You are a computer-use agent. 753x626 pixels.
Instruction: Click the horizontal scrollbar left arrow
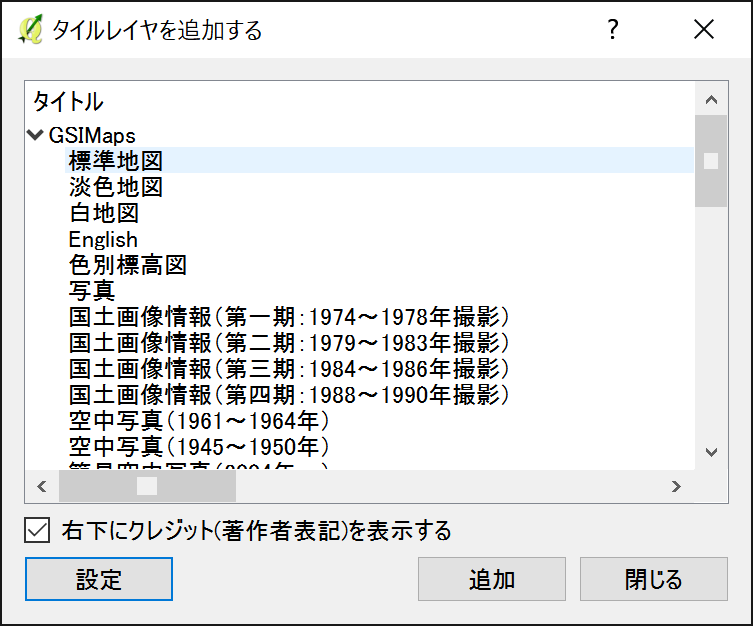(42, 486)
